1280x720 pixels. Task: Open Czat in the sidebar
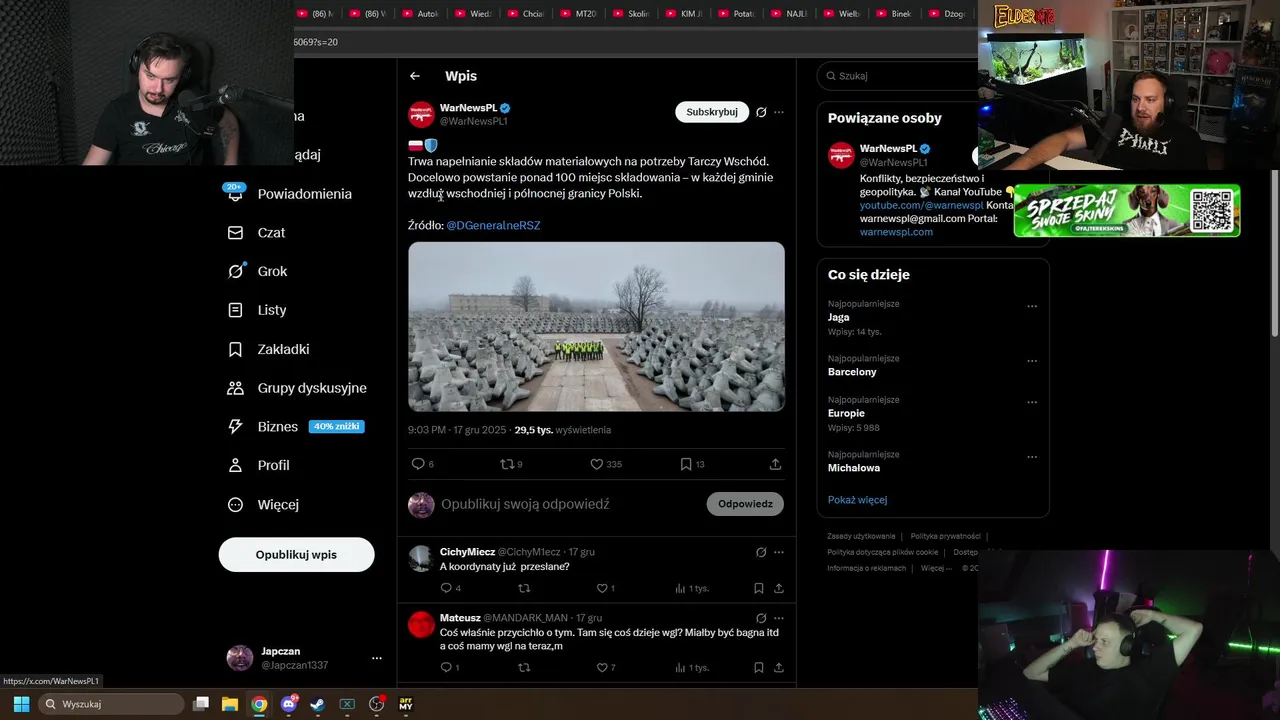point(257,233)
